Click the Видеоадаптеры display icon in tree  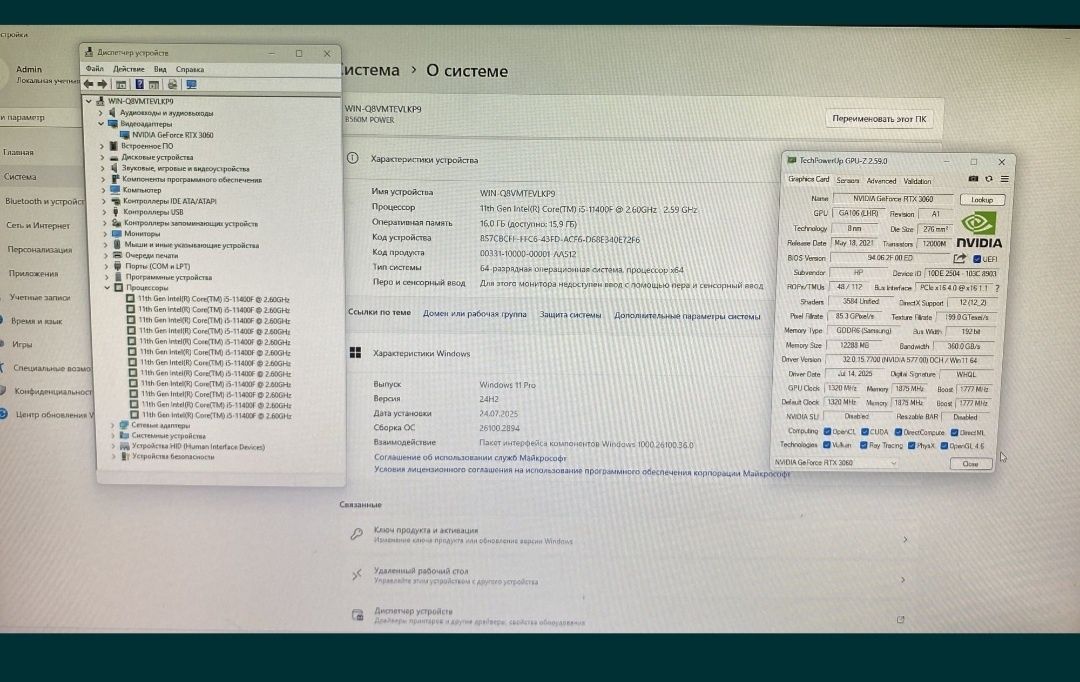pyautogui.click(x=112, y=124)
